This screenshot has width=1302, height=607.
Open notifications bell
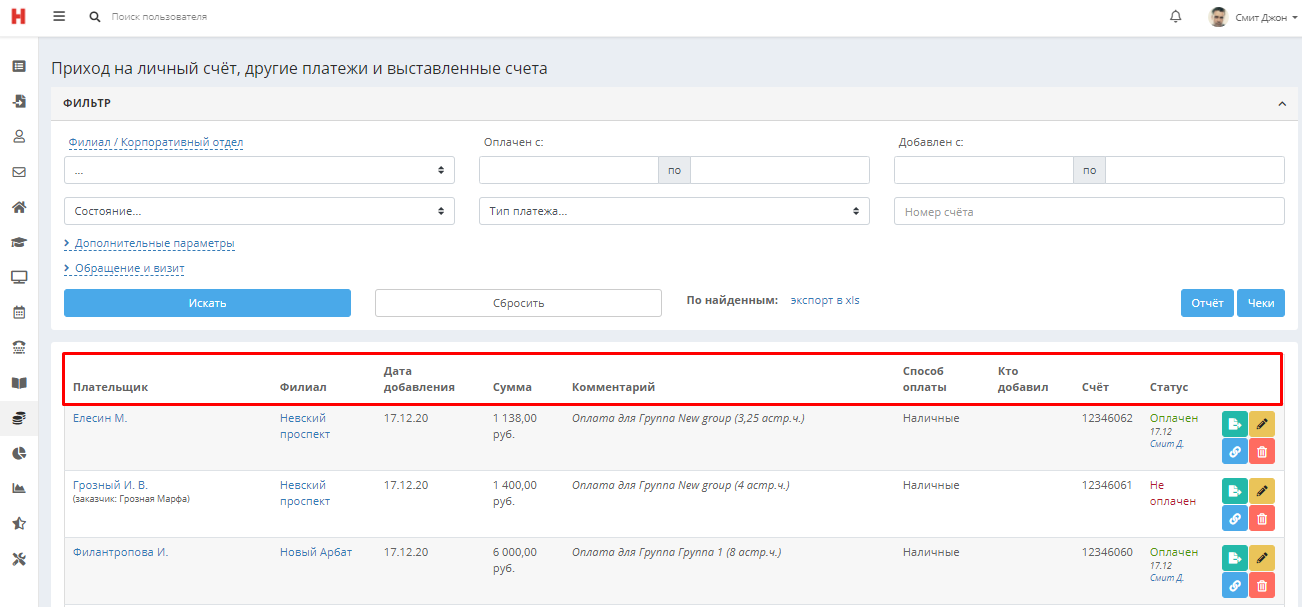[x=1175, y=17]
